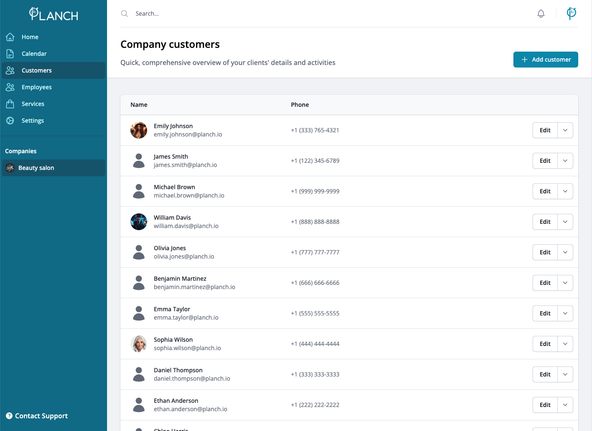Click the Employees people icon

click(10, 87)
